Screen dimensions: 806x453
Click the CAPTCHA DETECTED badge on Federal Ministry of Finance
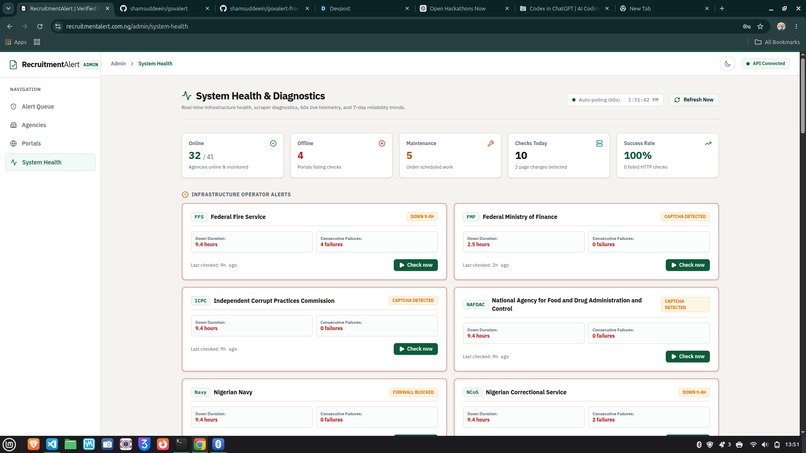pos(685,216)
